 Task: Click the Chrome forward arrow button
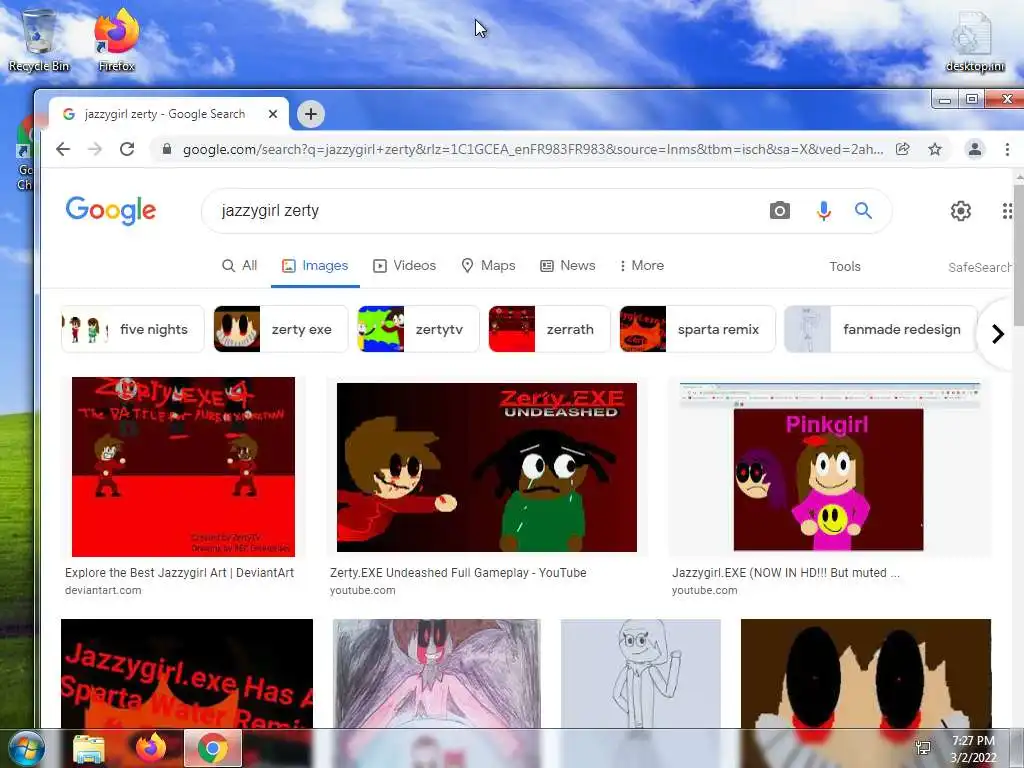click(x=95, y=149)
